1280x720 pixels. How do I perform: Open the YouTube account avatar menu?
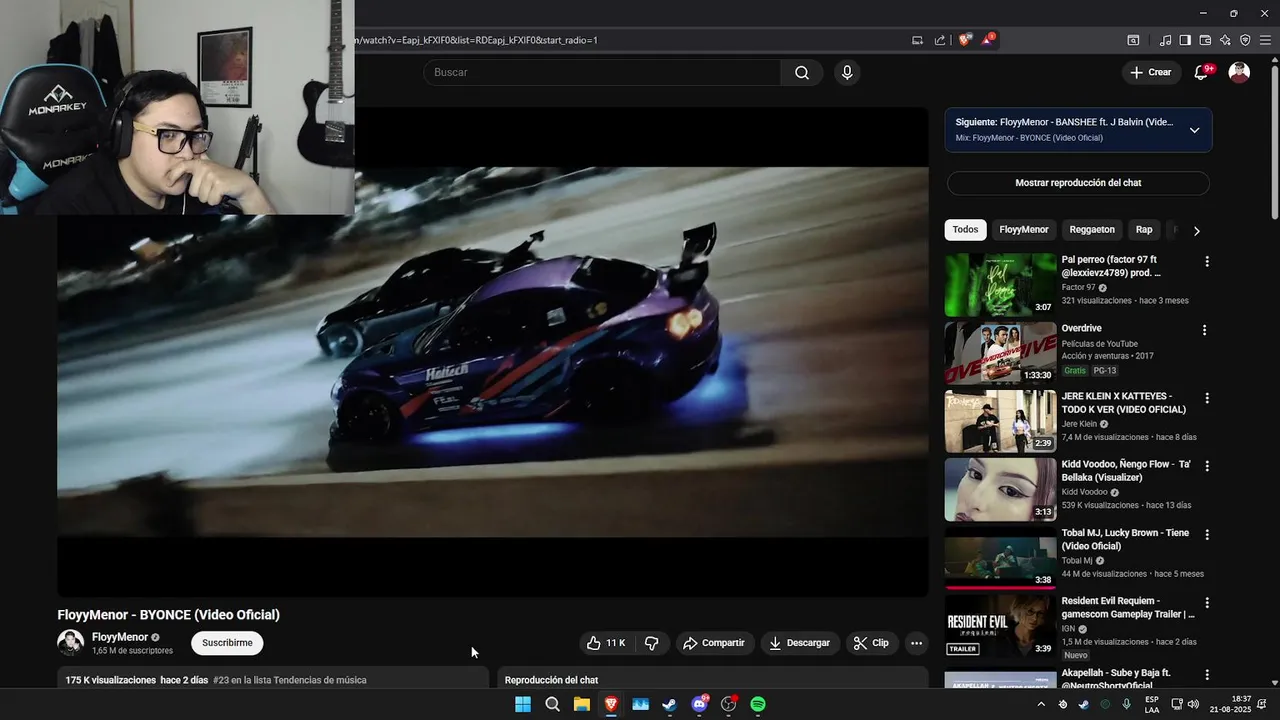tap(1239, 72)
